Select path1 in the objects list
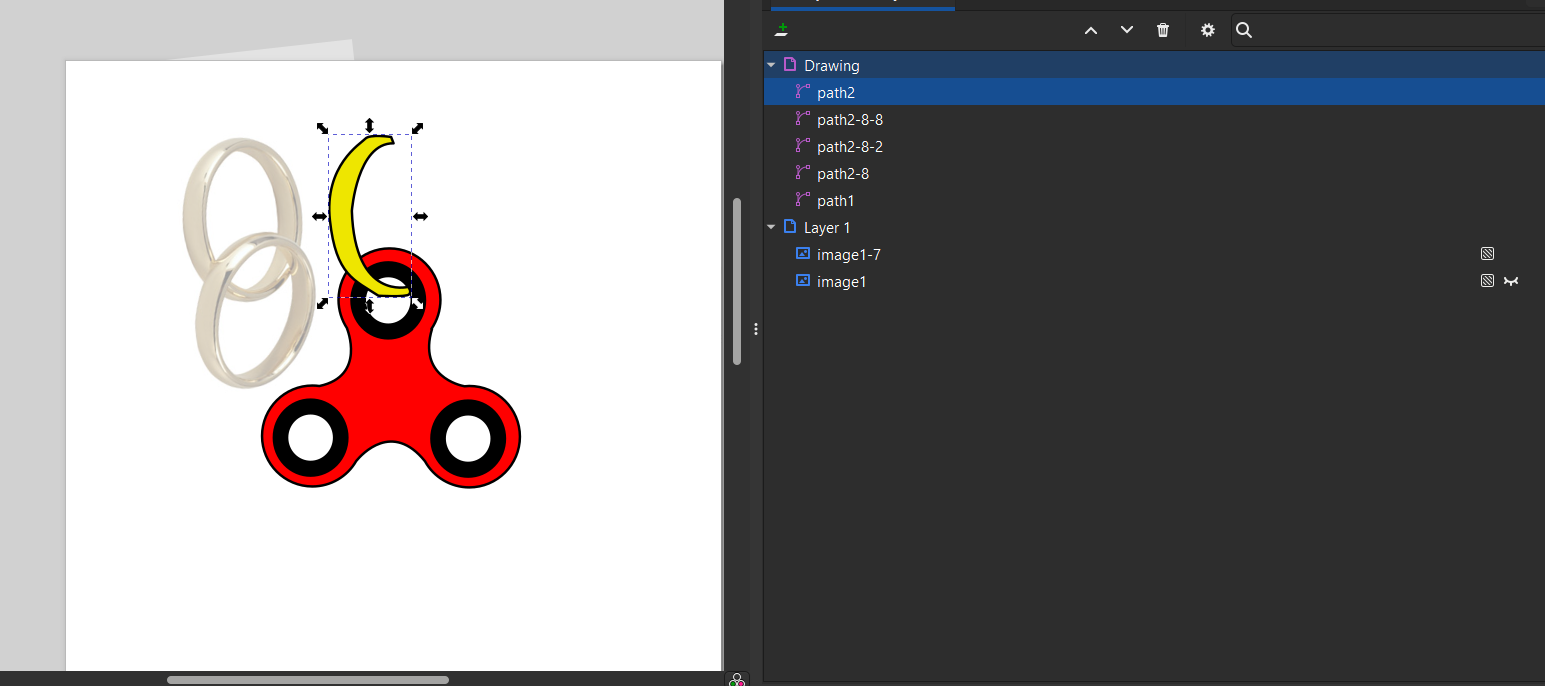Image resolution: width=1545 pixels, height=686 pixels. pos(835,201)
